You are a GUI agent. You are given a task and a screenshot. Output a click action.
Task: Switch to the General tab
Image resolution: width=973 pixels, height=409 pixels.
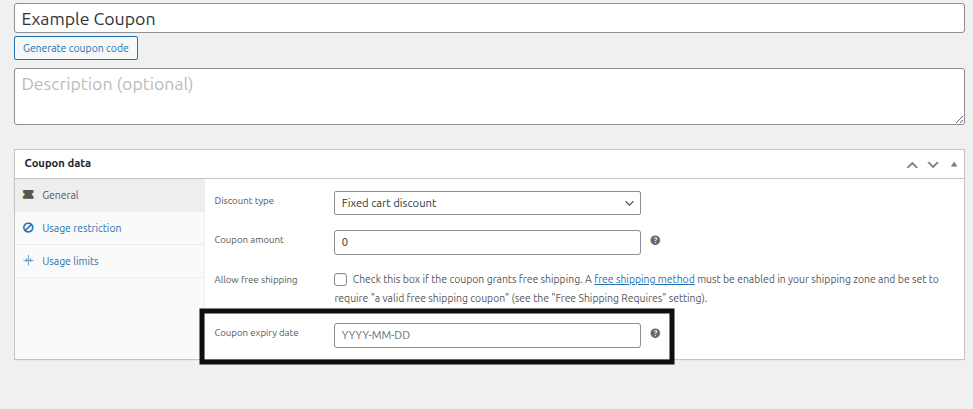tap(60, 195)
